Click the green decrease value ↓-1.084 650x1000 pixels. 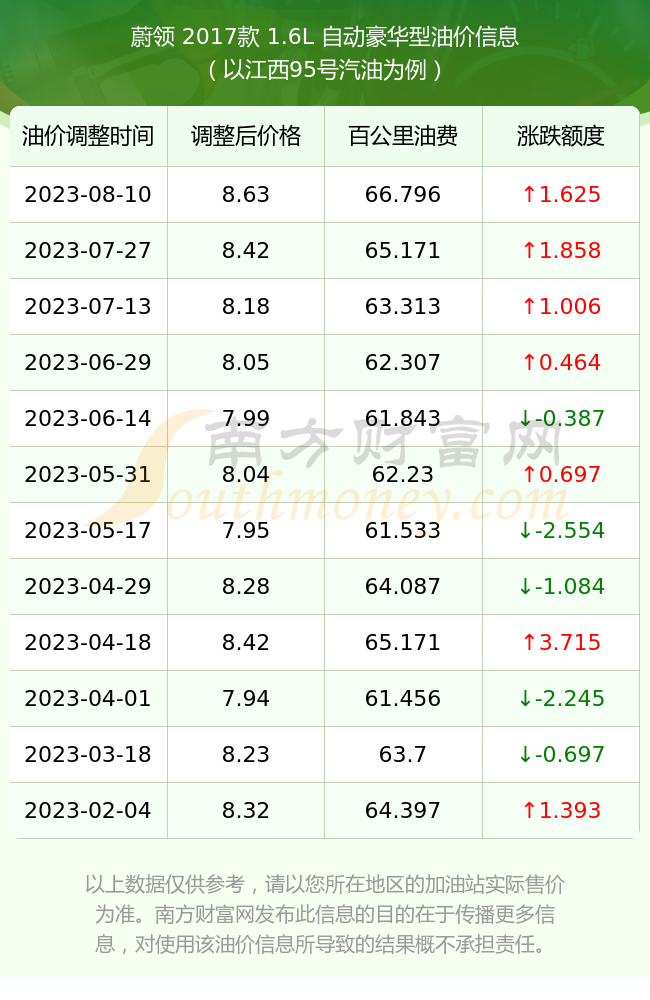click(x=561, y=587)
